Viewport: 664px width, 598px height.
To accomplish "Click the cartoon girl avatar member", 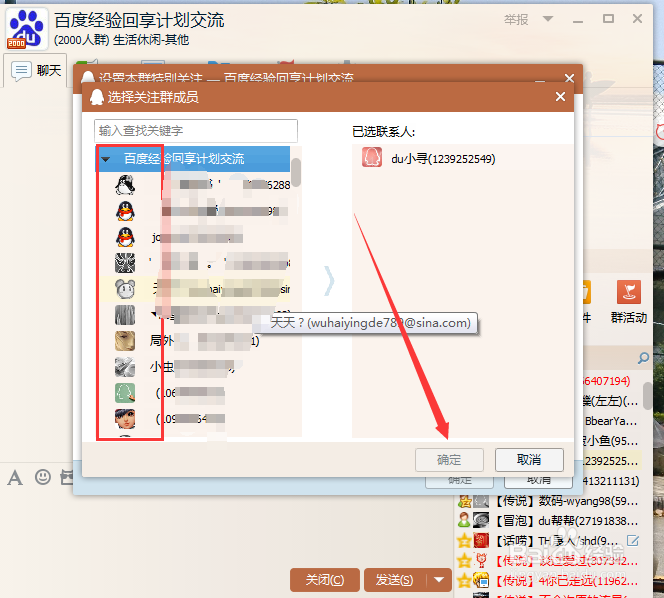I will click(x=125, y=419).
